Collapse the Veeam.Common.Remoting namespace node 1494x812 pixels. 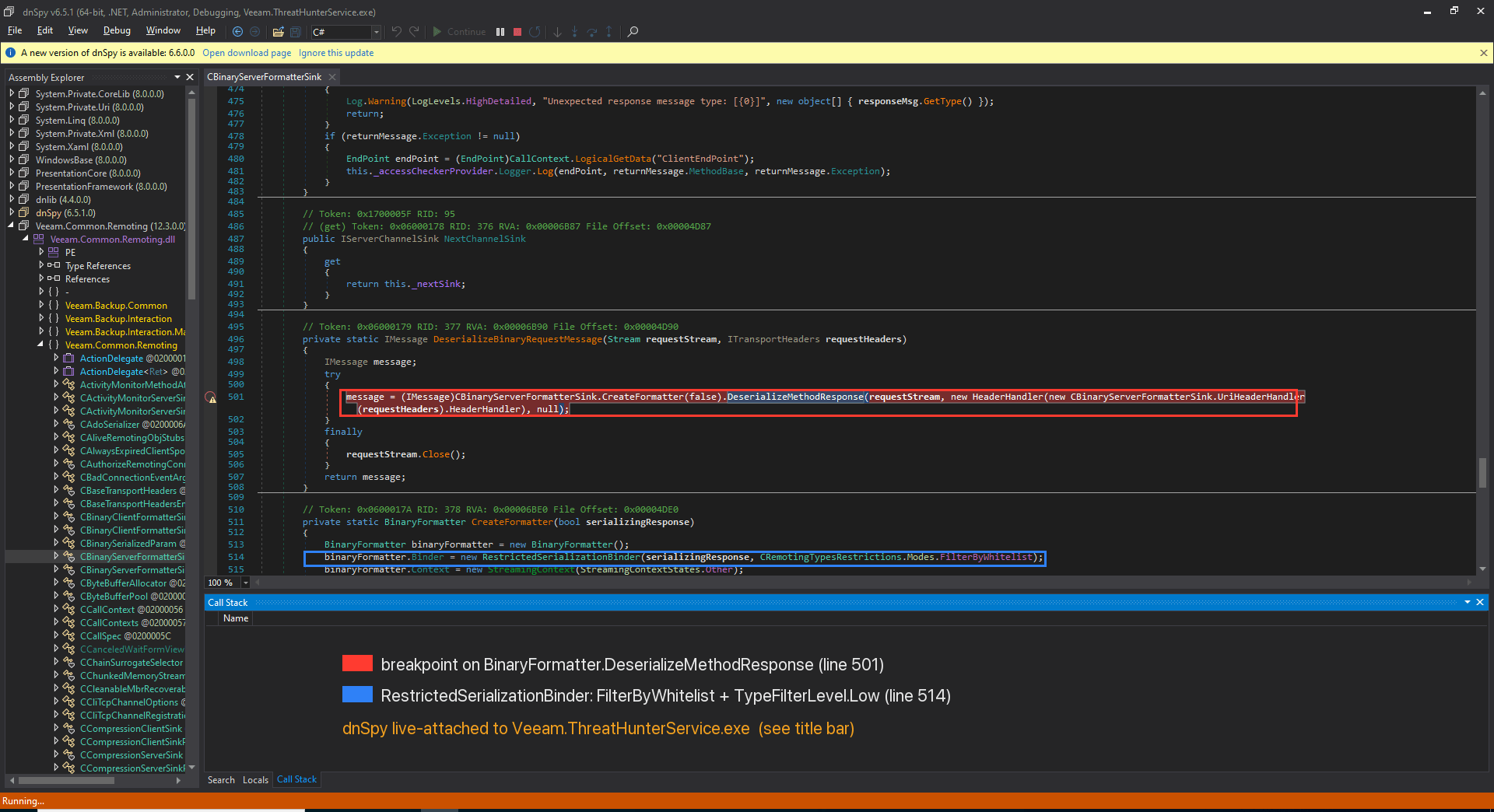click(x=41, y=345)
